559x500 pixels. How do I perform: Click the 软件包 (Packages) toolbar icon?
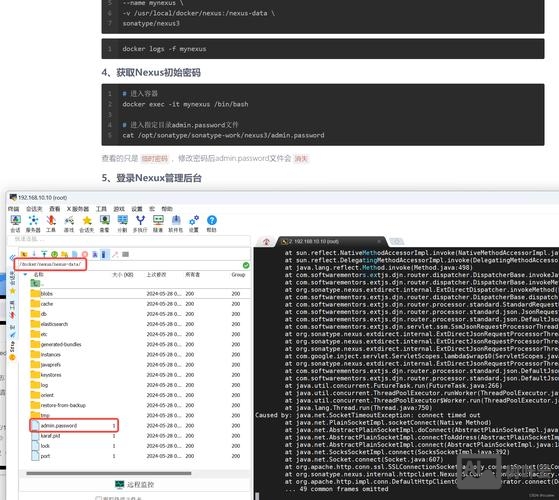[176, 223]
